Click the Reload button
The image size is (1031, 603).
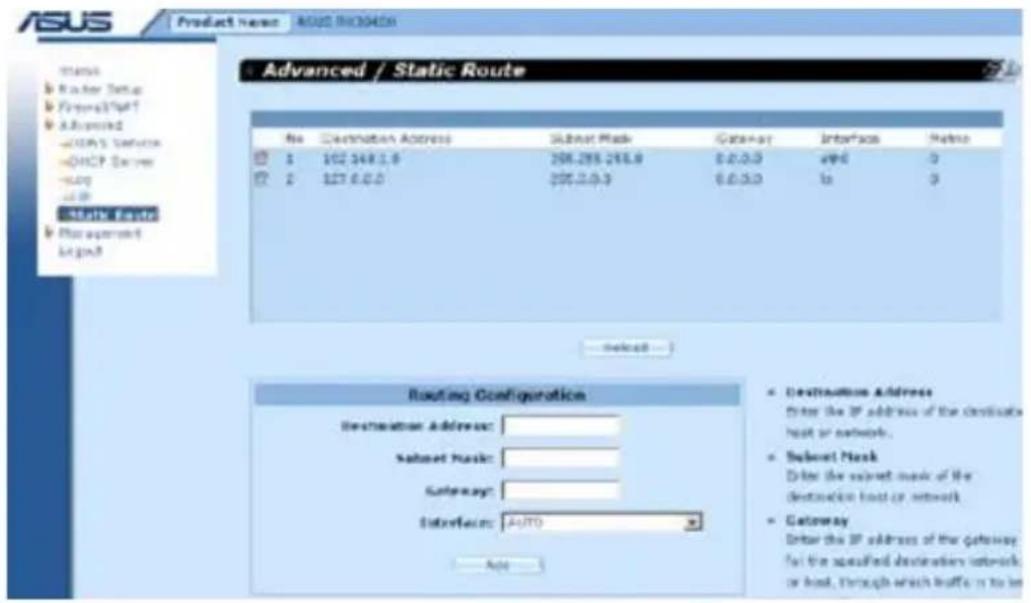point(627,347)
